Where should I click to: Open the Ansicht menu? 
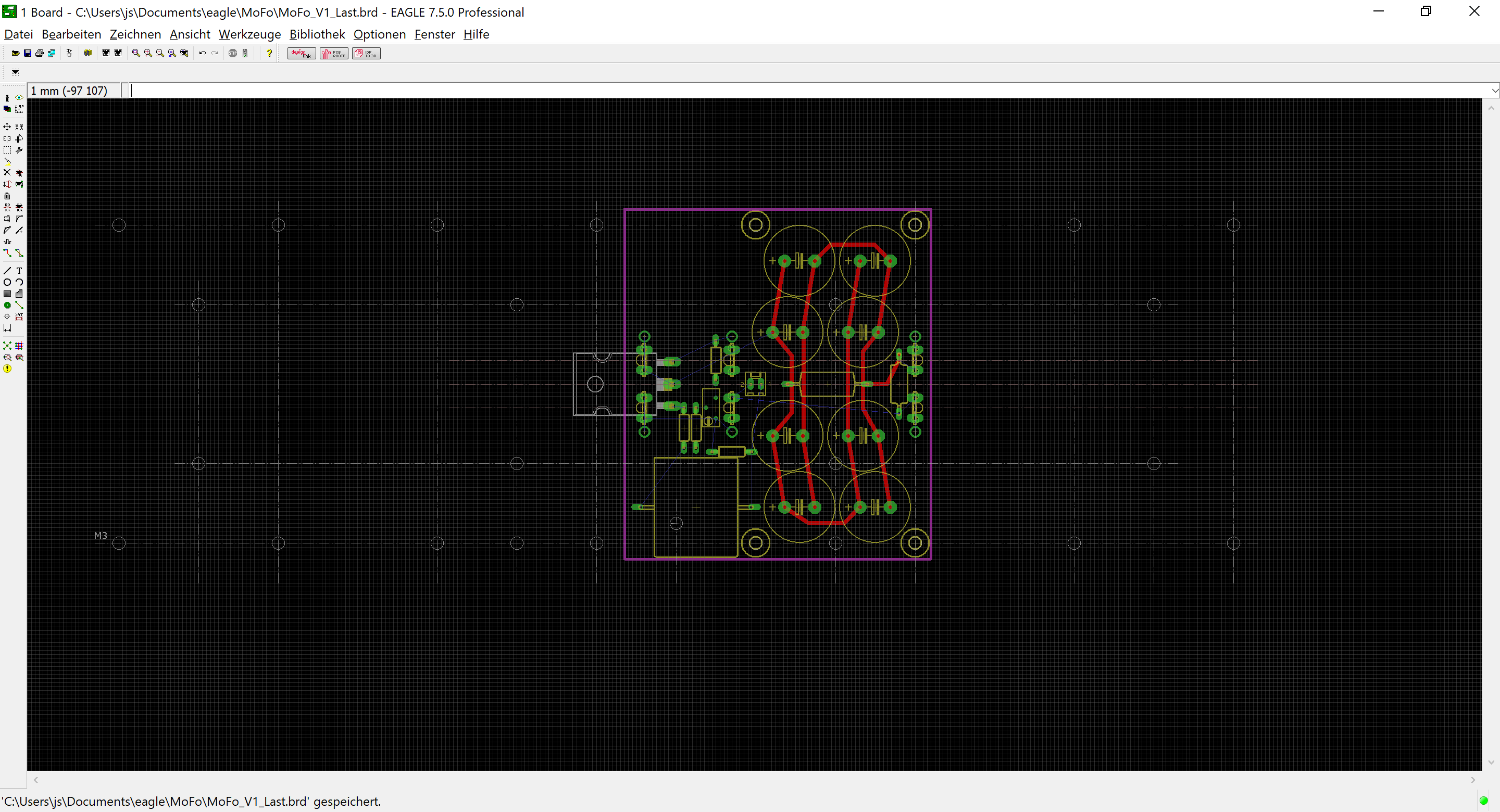[190, 34]
